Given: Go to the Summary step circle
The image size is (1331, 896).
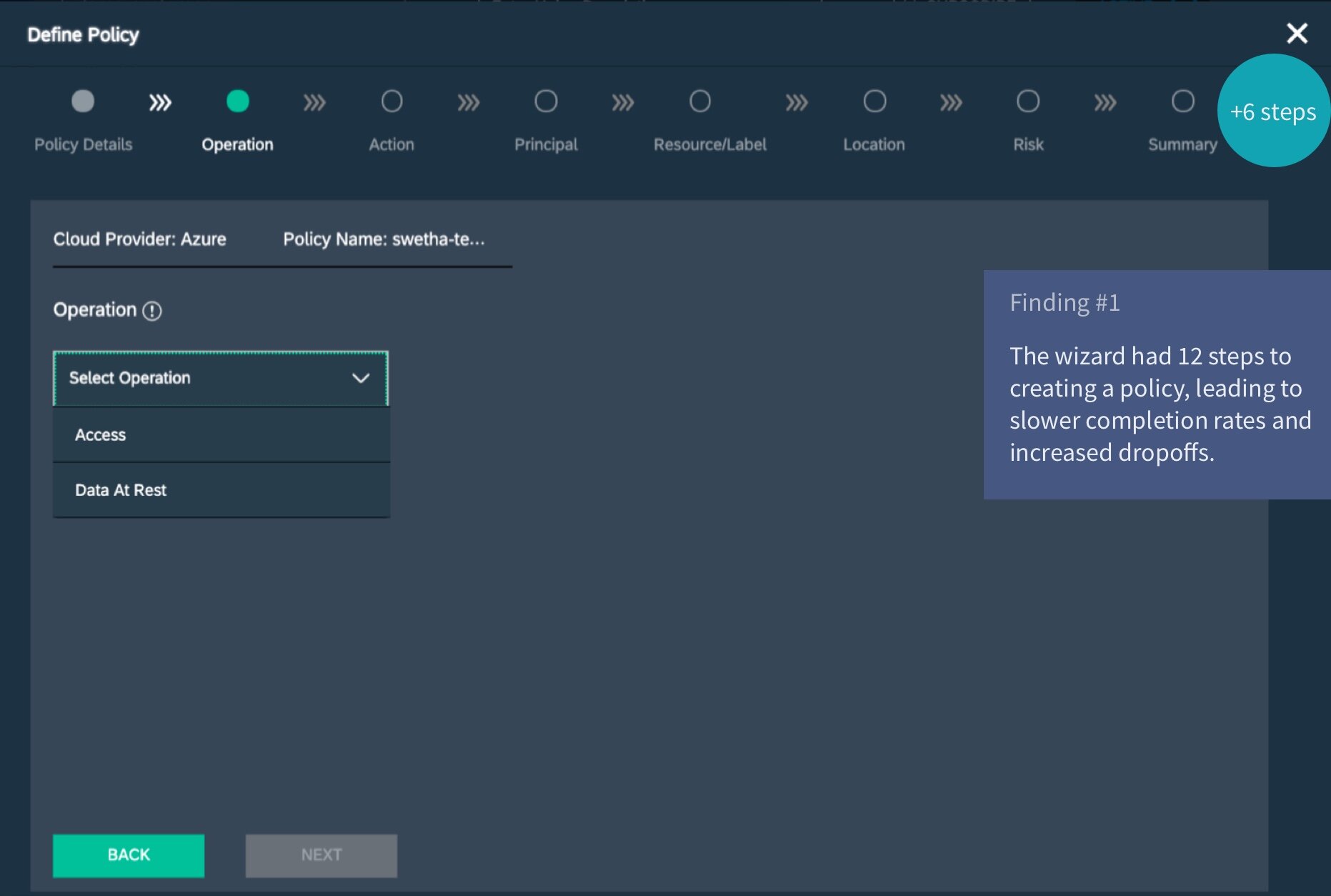Looking at the screenshot, I should 1182,101.
